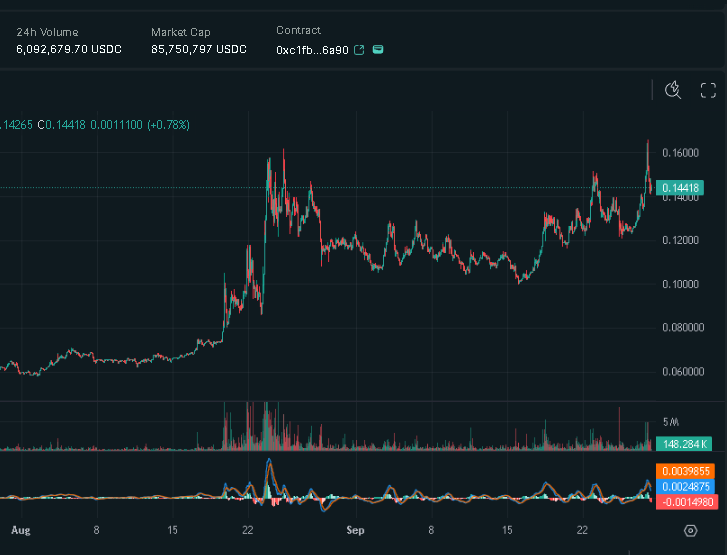Viewport: 727px width, 555px height.
Task: Click the 5 M volume axis label
Action: pos(670,422)
